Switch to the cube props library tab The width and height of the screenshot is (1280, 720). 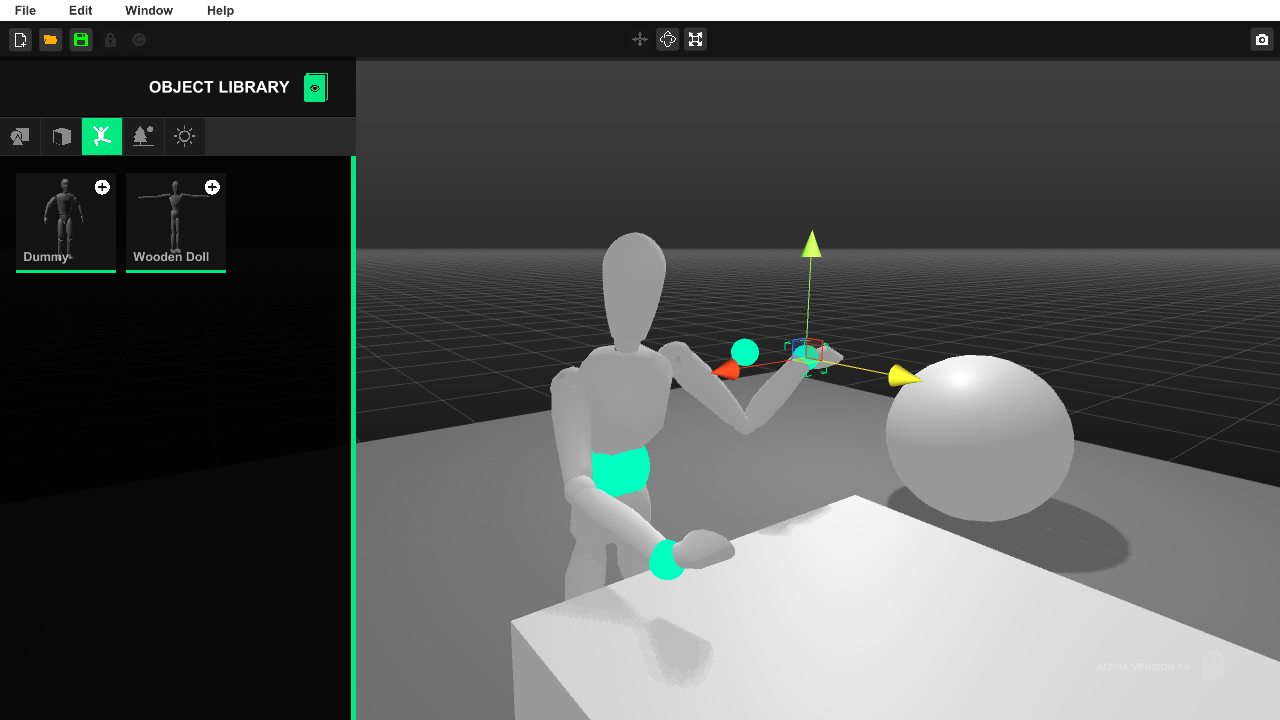pos(61,136)
